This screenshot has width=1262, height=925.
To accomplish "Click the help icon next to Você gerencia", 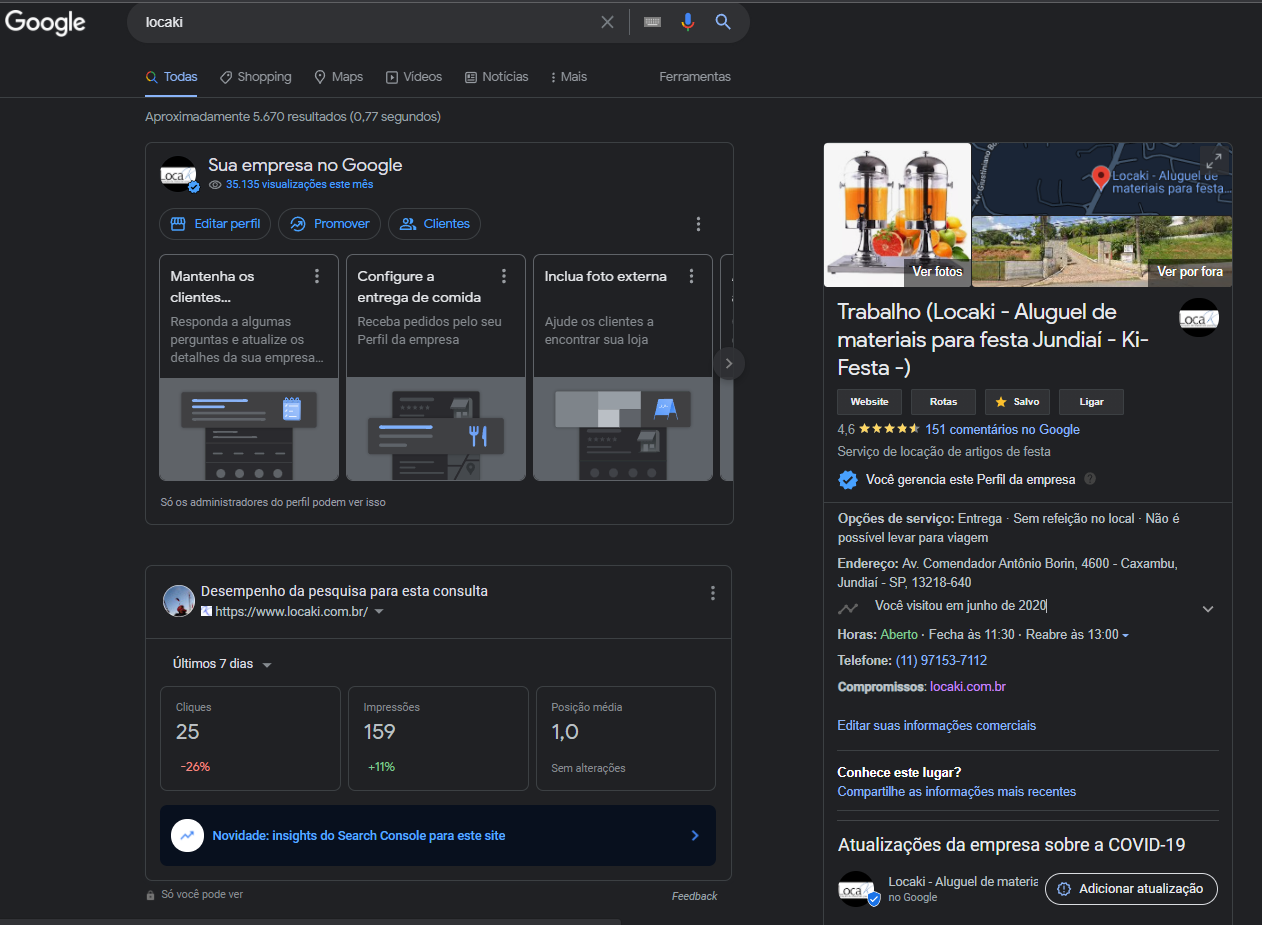I will coord(1090,479).
